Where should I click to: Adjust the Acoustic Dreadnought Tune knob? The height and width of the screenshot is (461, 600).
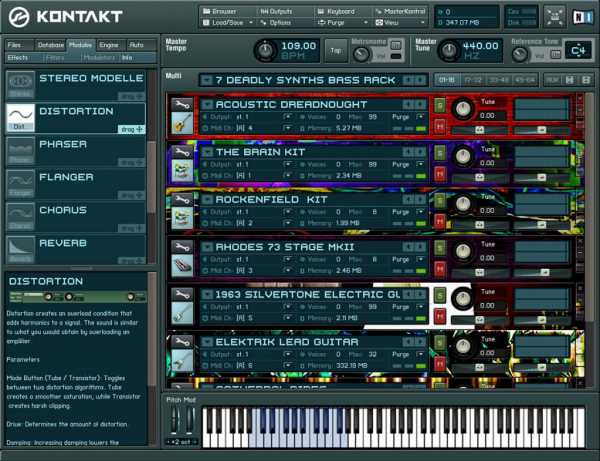(x=463, y=108)
